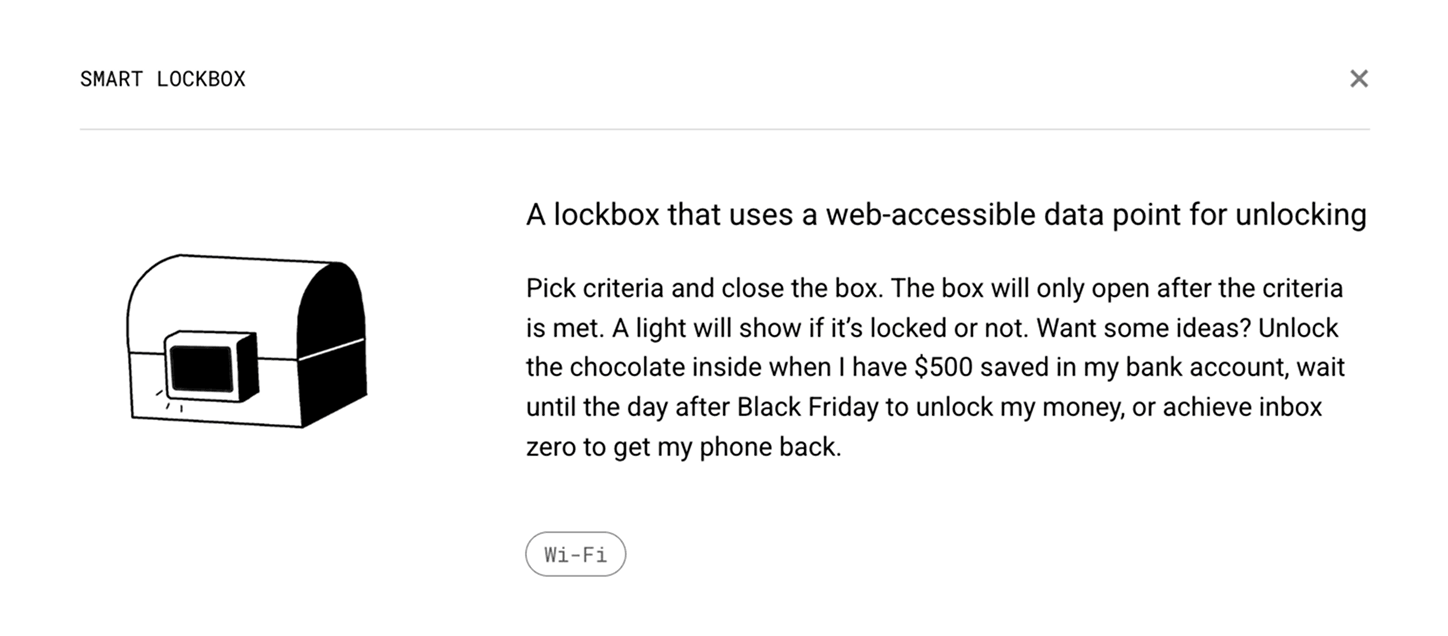Click the X dismiss icon
The height and width of the screenshot is (636, 1448).
tap(1359, 78)
